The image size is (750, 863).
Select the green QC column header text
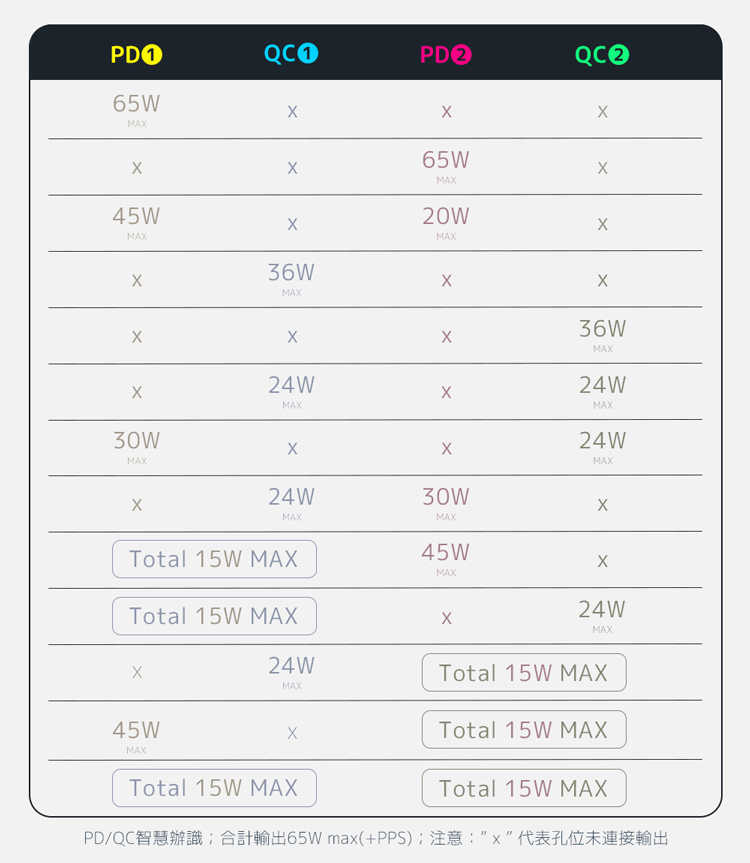(590, 56)
